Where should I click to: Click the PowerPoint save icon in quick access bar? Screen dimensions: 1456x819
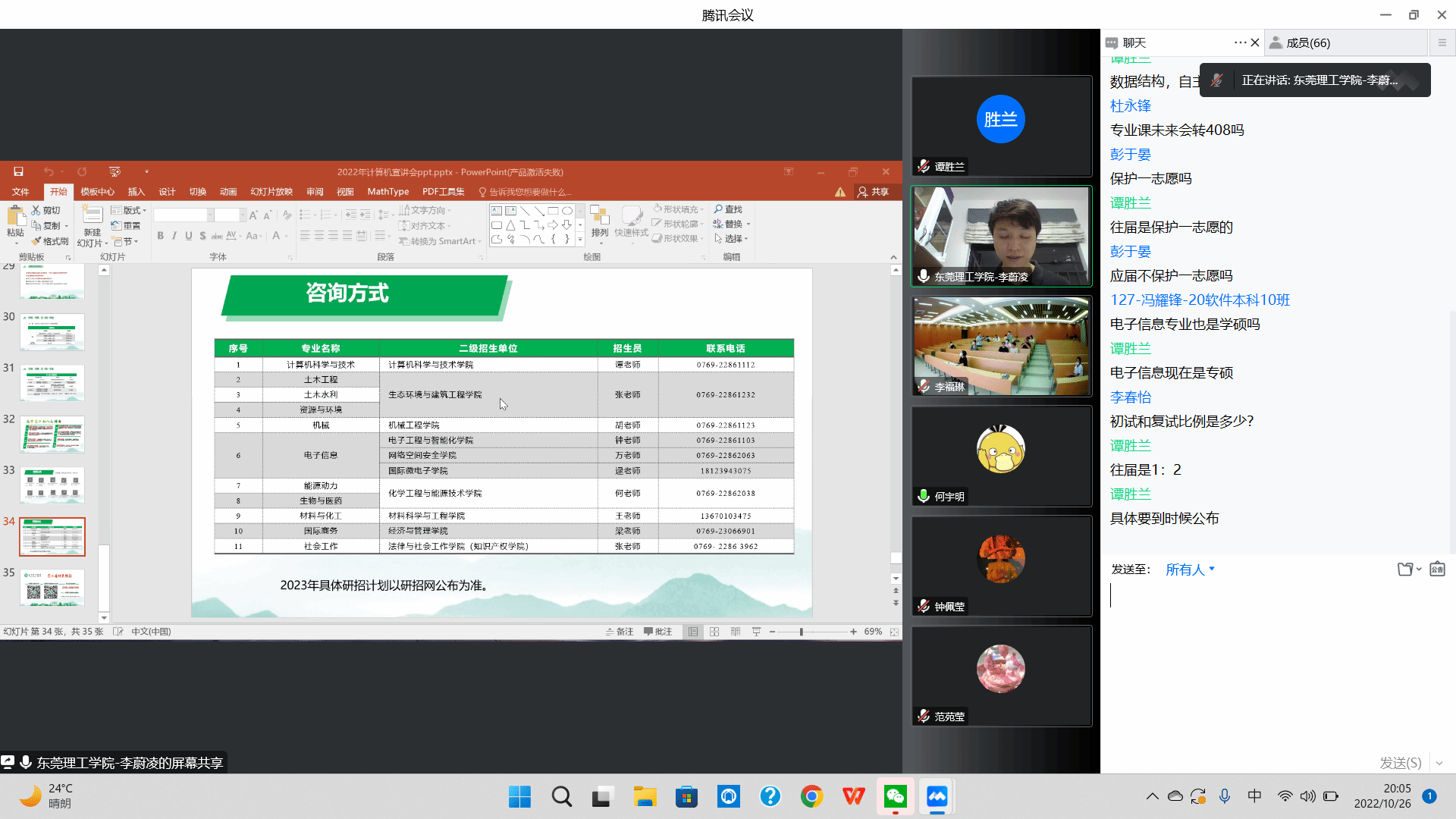click(x=18, y=172)
